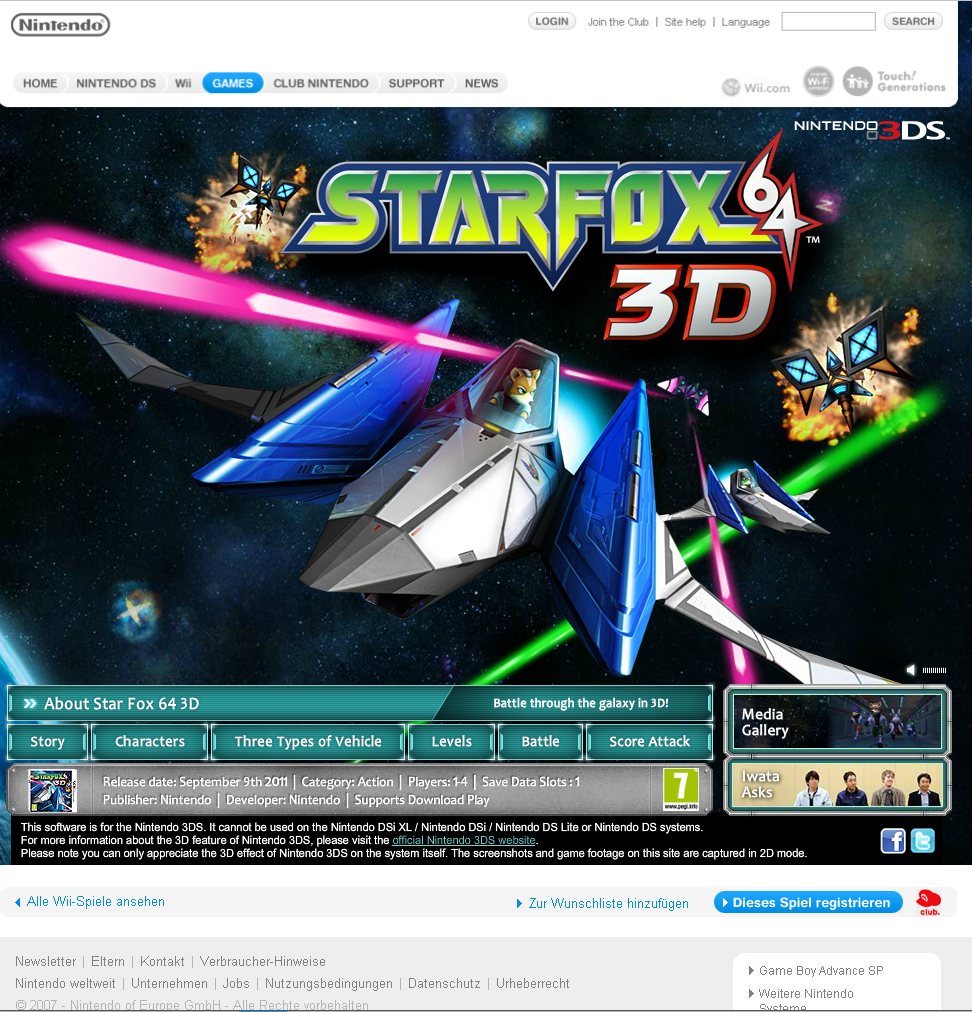This screenshot has height=1012, width=972.
Task: Click the SEARCH button
Action: [913, 21]
